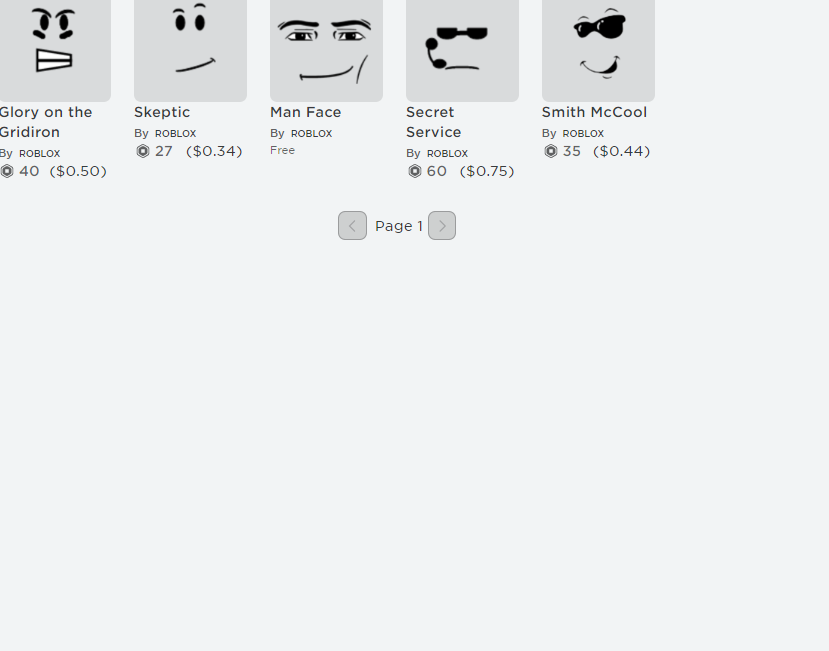Open the Smith McCool title link
The image size is (829, 651).
click(594, 112)
